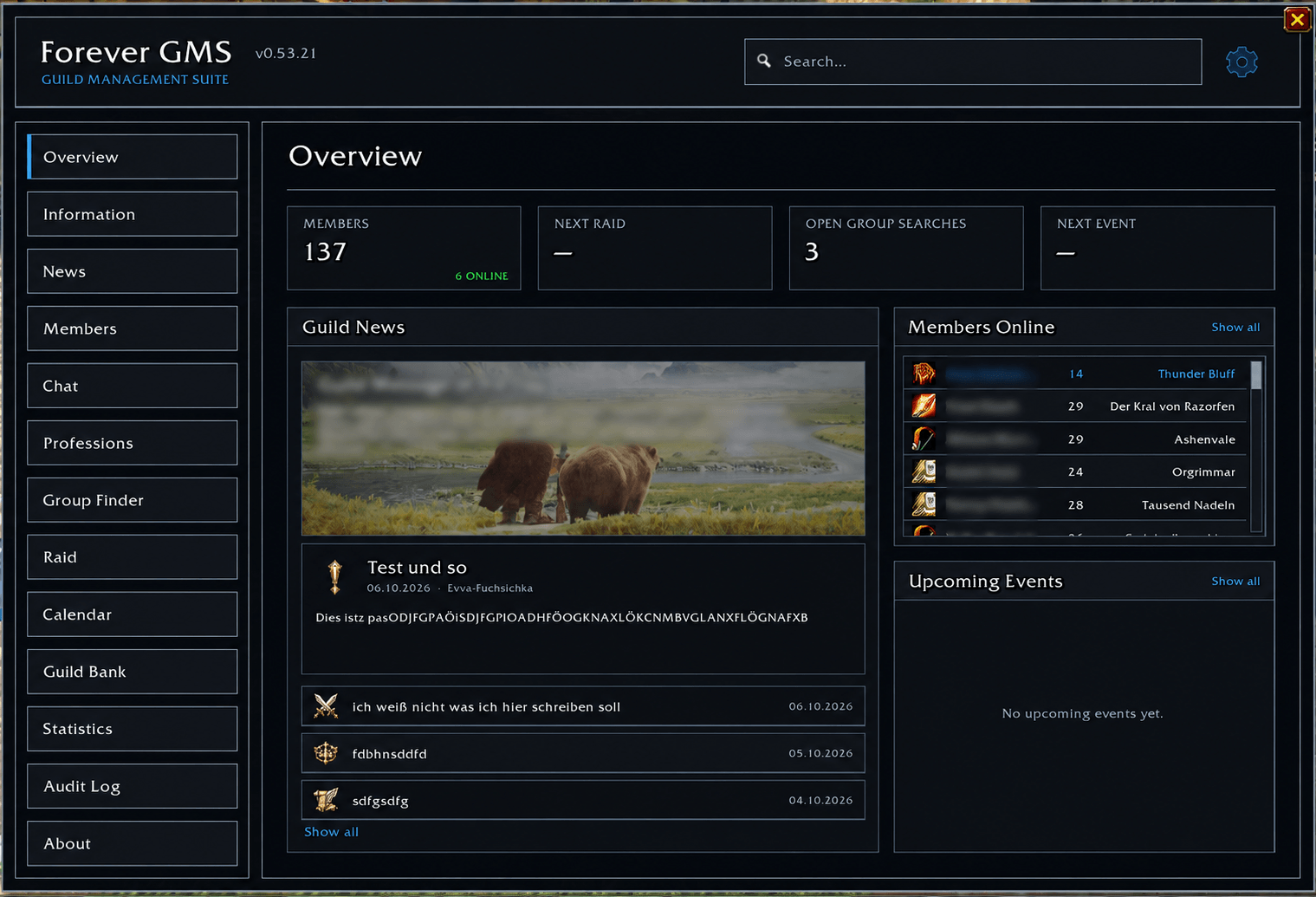Viewport: 1316px width, 897px height.
Task: Open the Raid section
Action: tap(133, 557)
